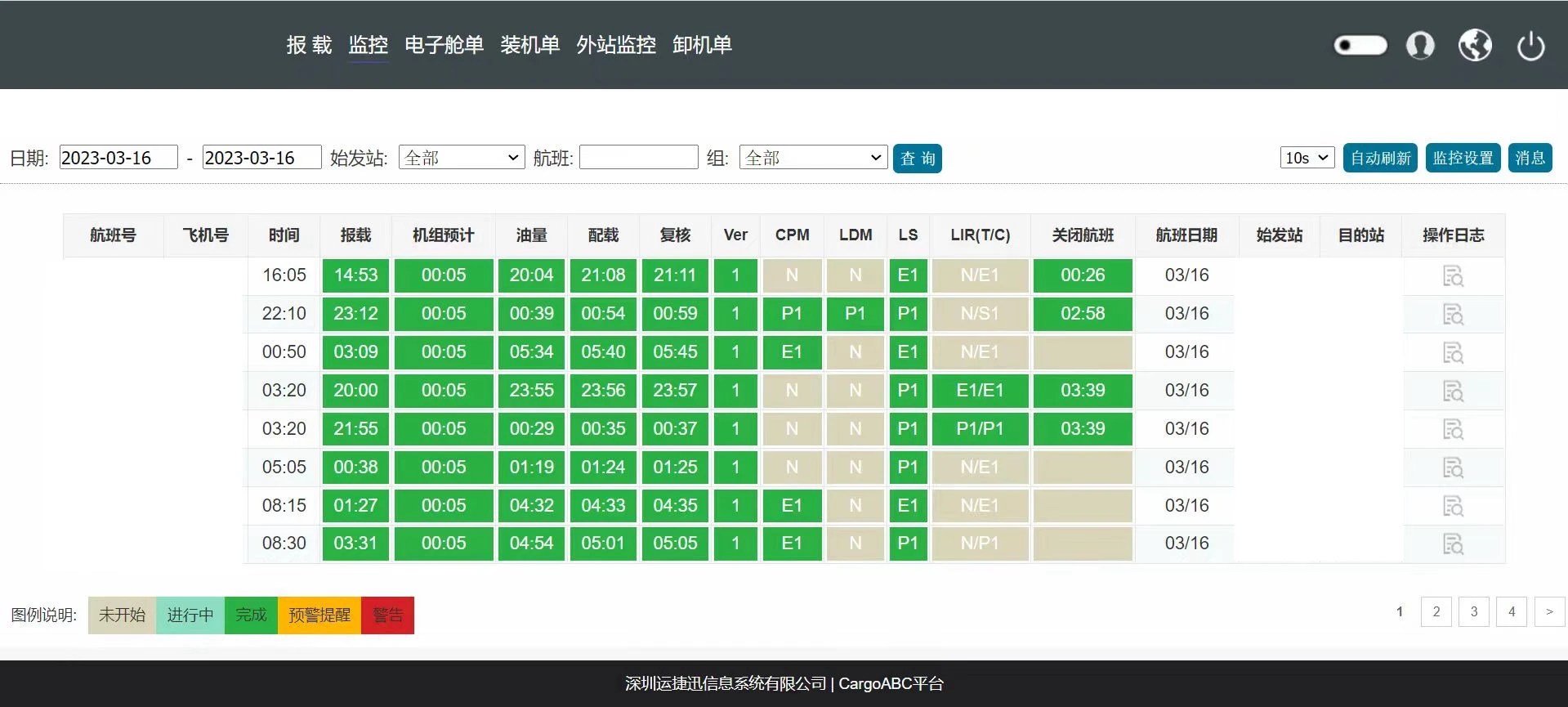The width and height of the screenshot is (1568, 707).
Task: Open operation log for the 16:05 flight
Action: (x=1453, y=276)
